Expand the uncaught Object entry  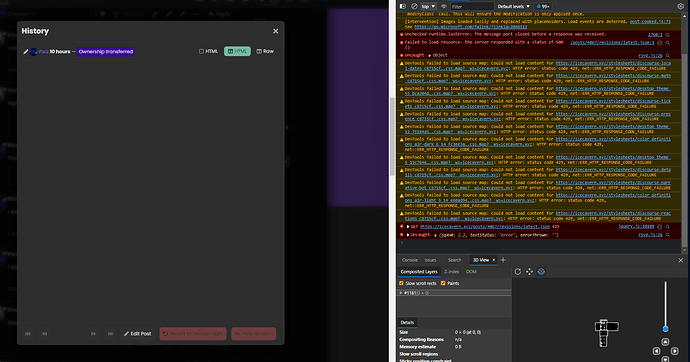pyautogui.click(x=429, y=55)
